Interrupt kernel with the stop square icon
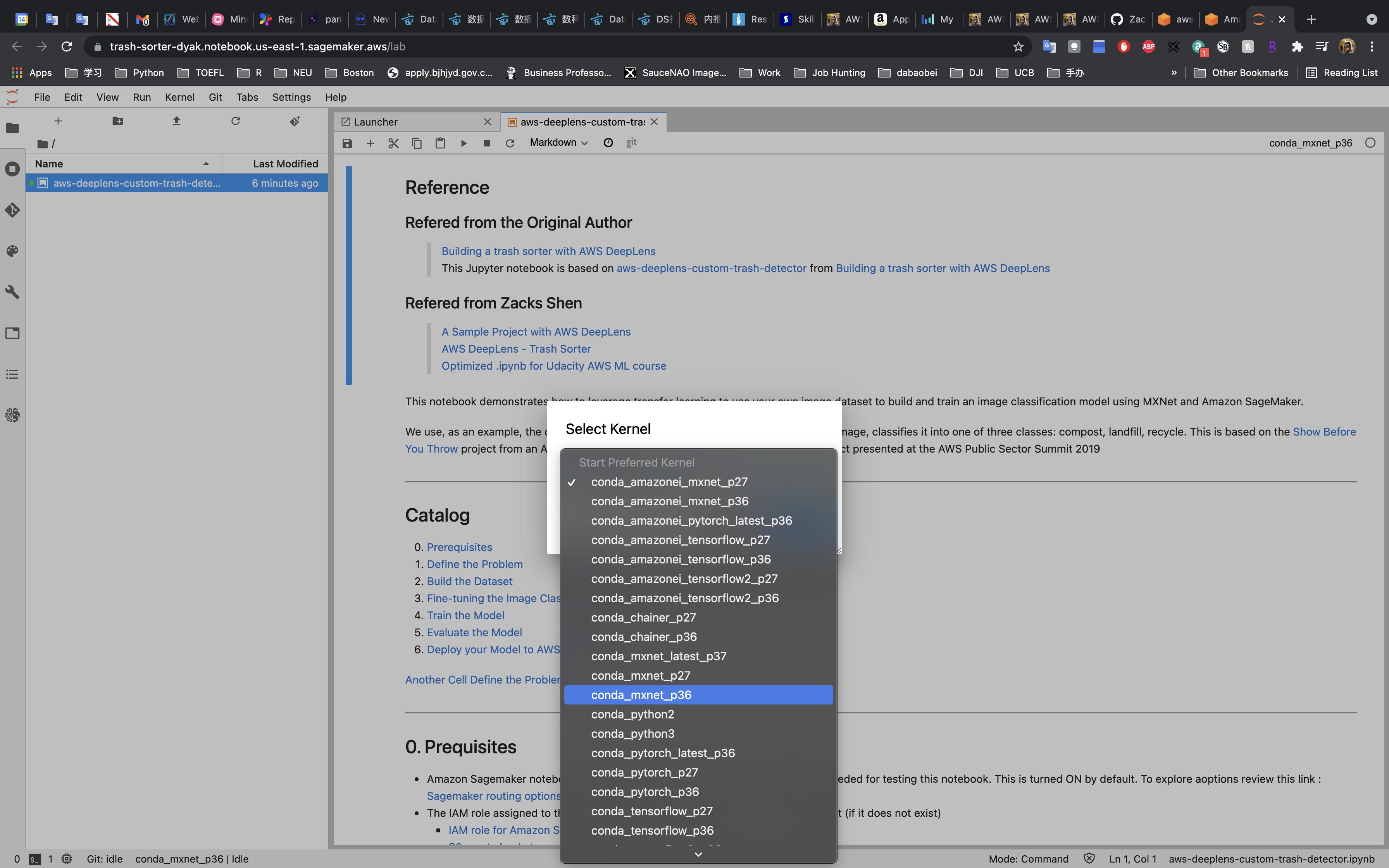1389x868 pixels. [x=487, y=143]
